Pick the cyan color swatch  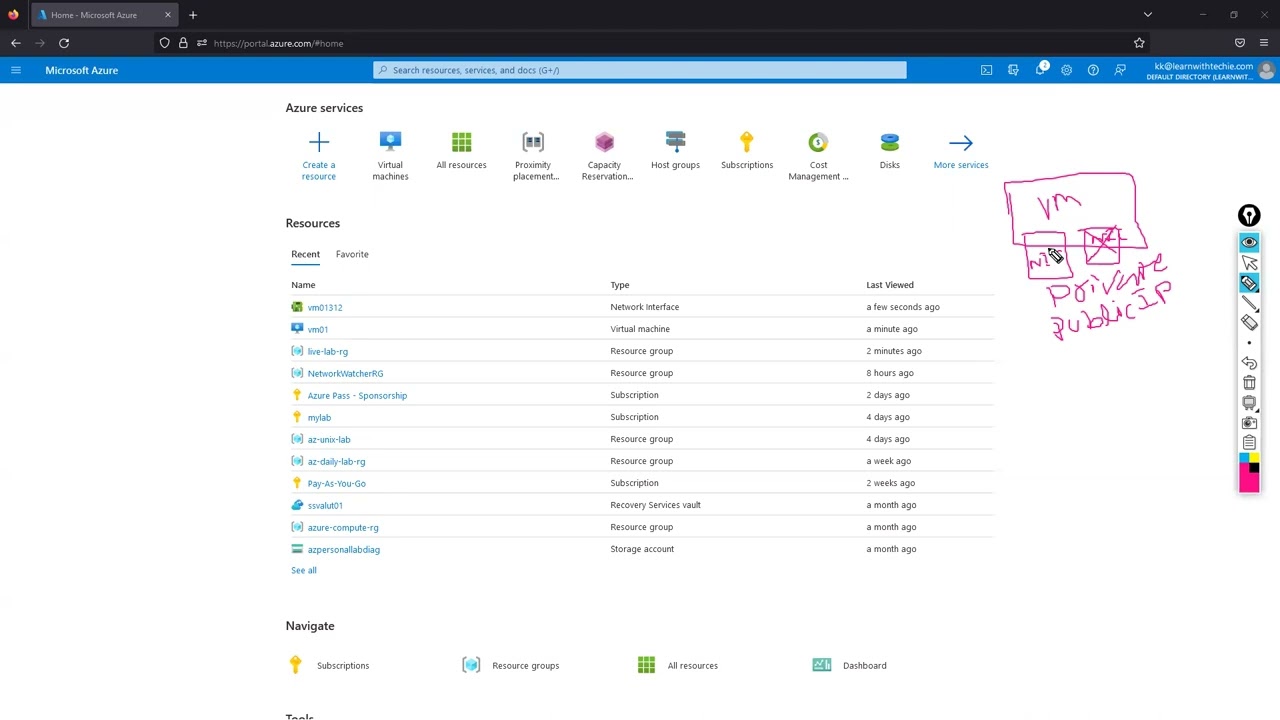pyautogui.click(x=1244, y=458)
